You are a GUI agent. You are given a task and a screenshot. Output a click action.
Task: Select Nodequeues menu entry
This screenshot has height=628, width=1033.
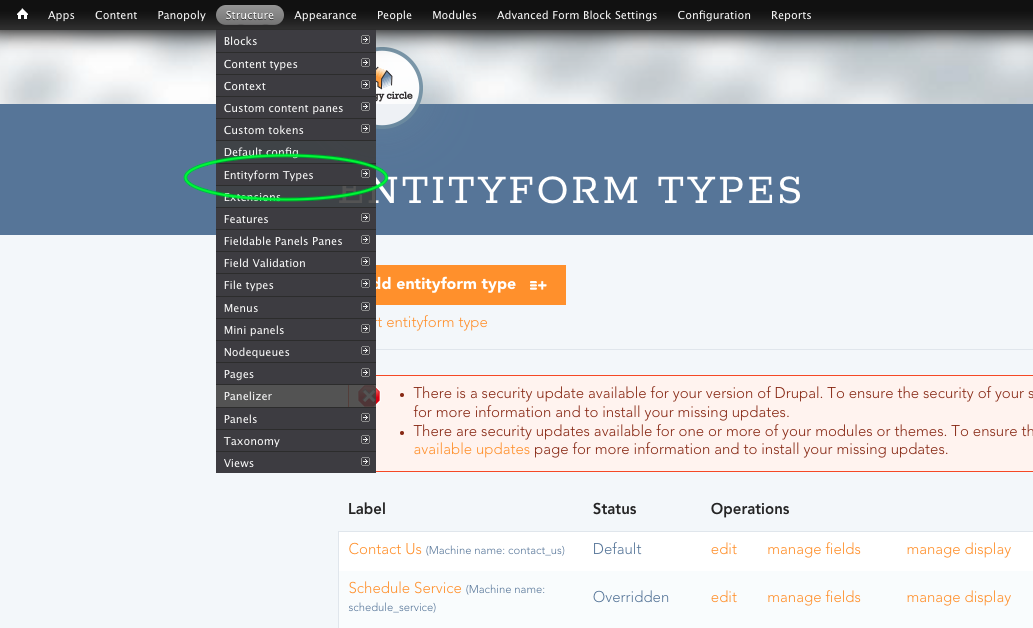tap(296, 352)
